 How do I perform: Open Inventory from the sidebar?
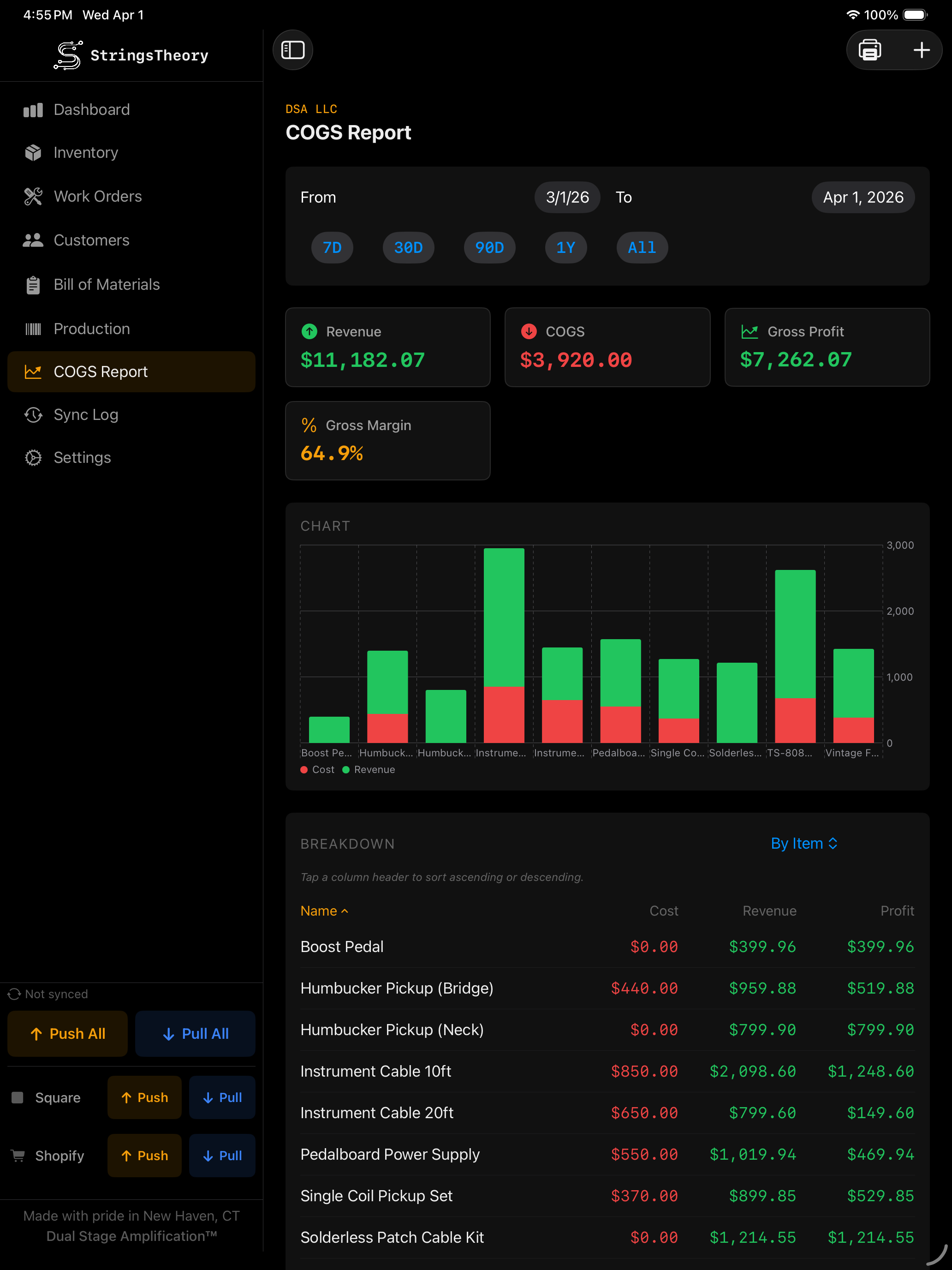85,153
